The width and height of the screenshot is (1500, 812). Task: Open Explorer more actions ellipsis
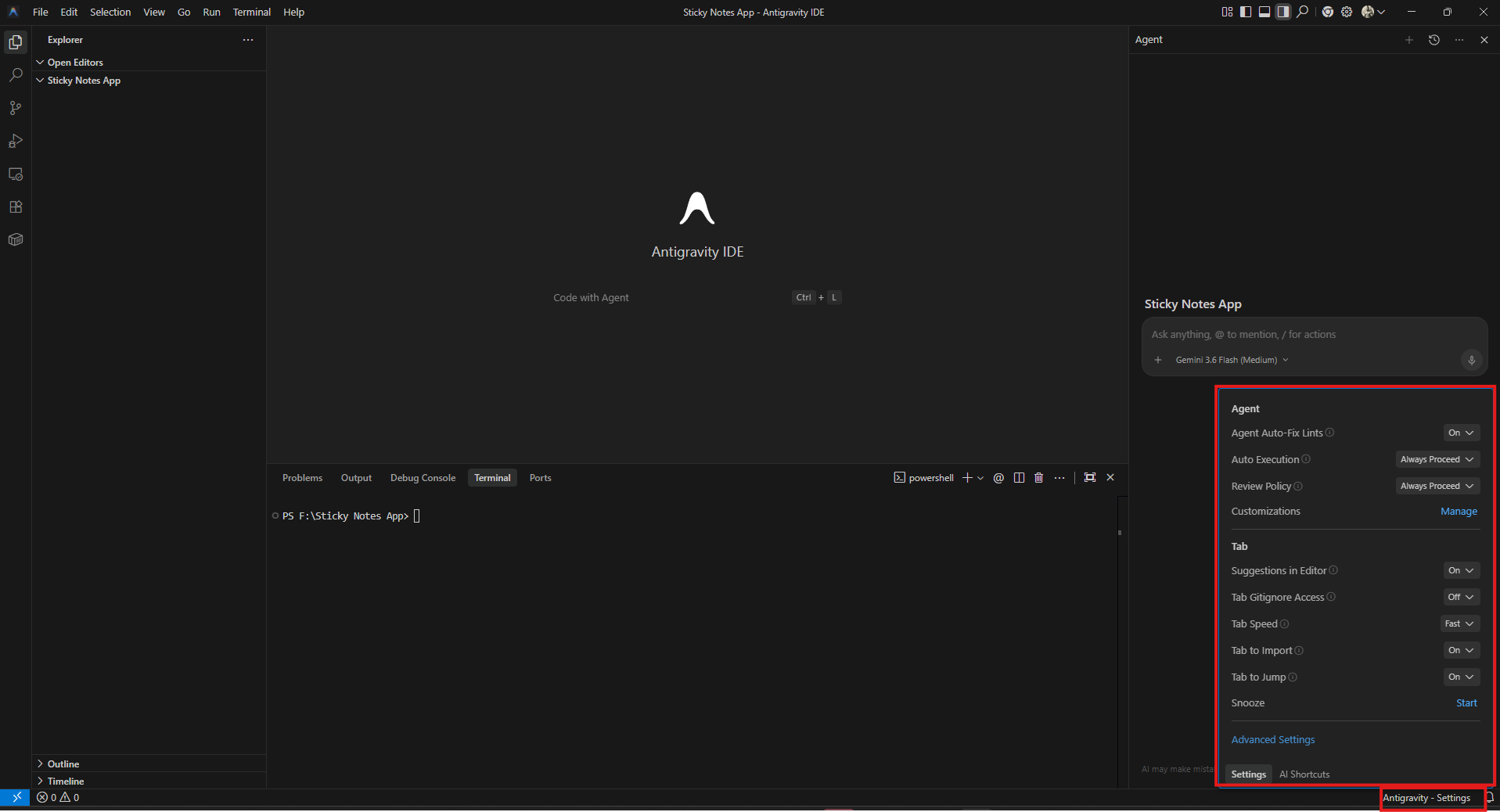pos(248,40)
